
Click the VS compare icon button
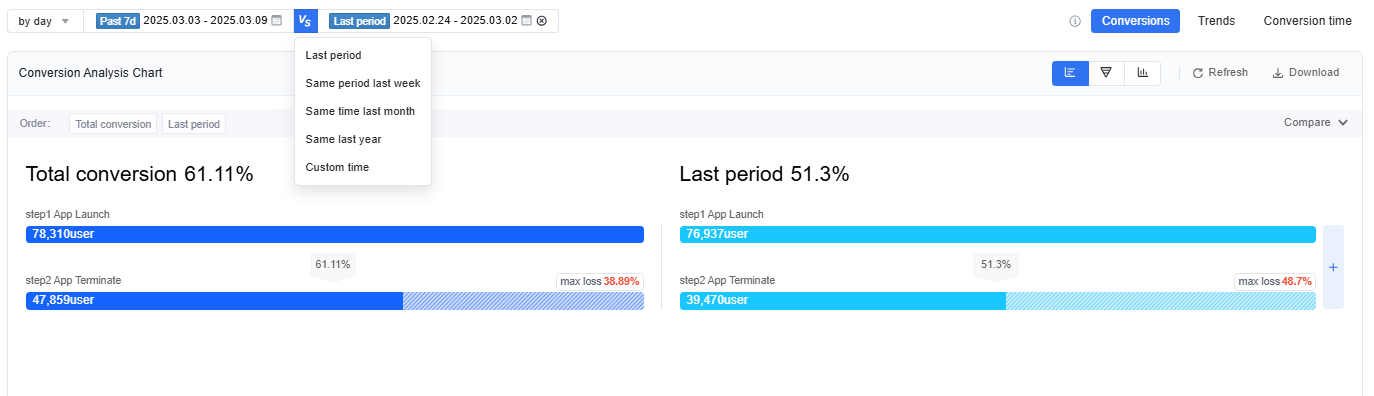306,21
